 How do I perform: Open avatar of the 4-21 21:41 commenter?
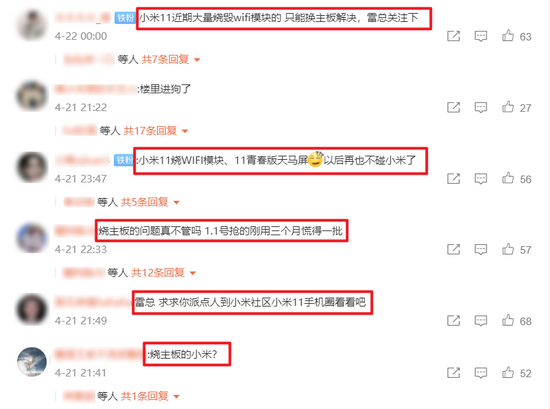tap(32, 362)
